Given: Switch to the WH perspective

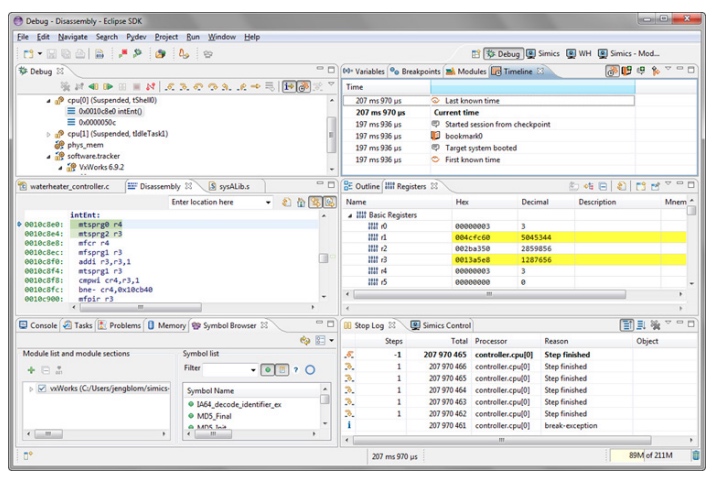Looking at the screenshot, I should pyautogui.click(x=579, y=54).
